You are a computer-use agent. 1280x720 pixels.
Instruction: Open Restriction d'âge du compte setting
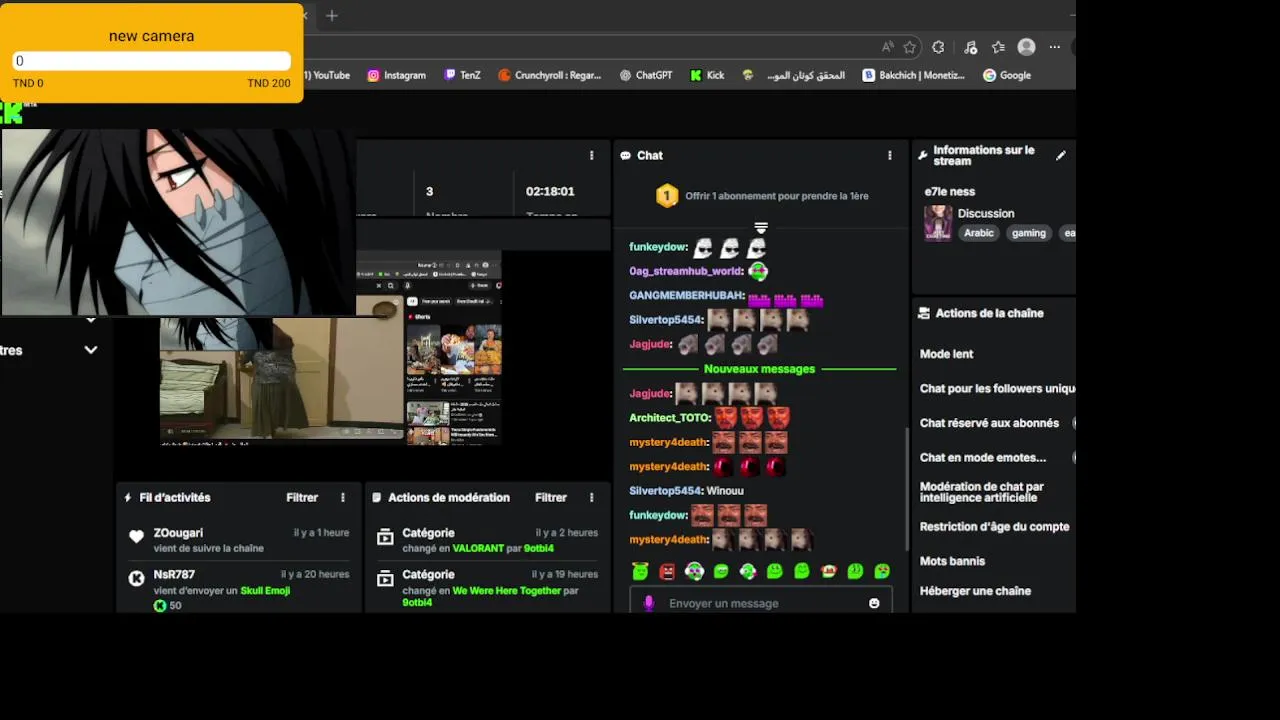(994, 527)
